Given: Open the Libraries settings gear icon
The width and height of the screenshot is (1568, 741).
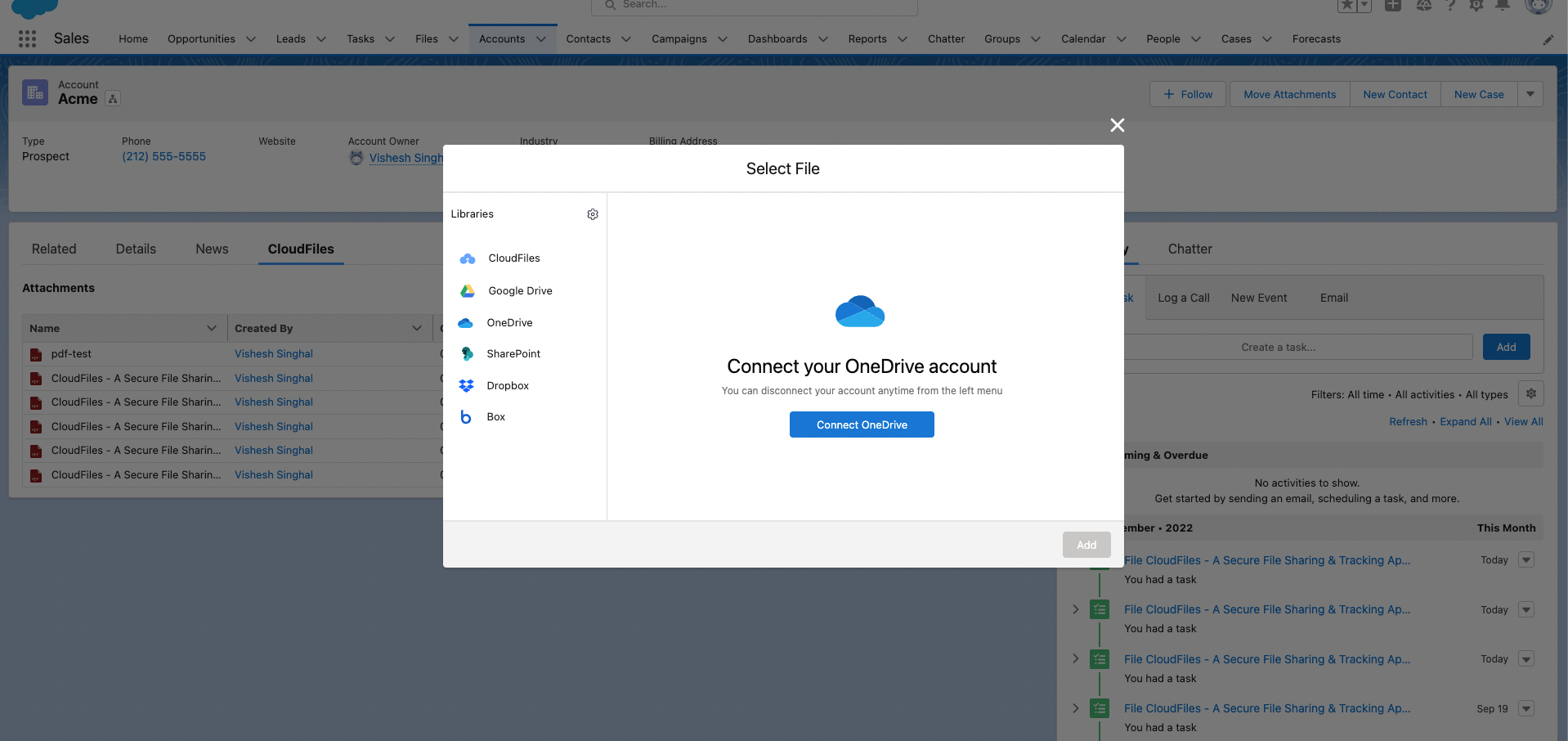Looking at the screenshot, I should [x=593, y=214].
